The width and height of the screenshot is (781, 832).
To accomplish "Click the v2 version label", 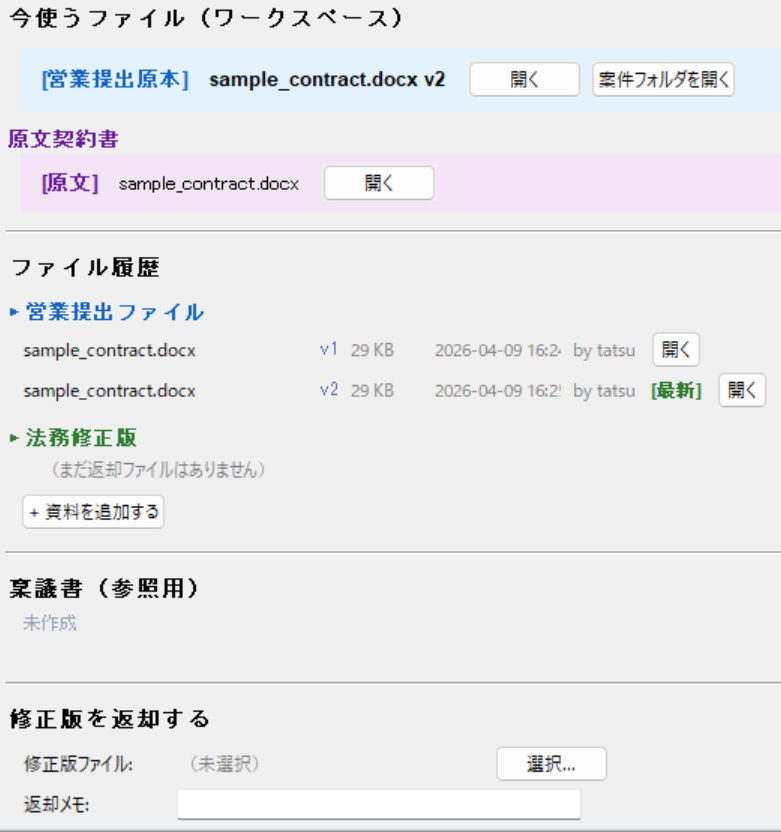I will 329,390.
